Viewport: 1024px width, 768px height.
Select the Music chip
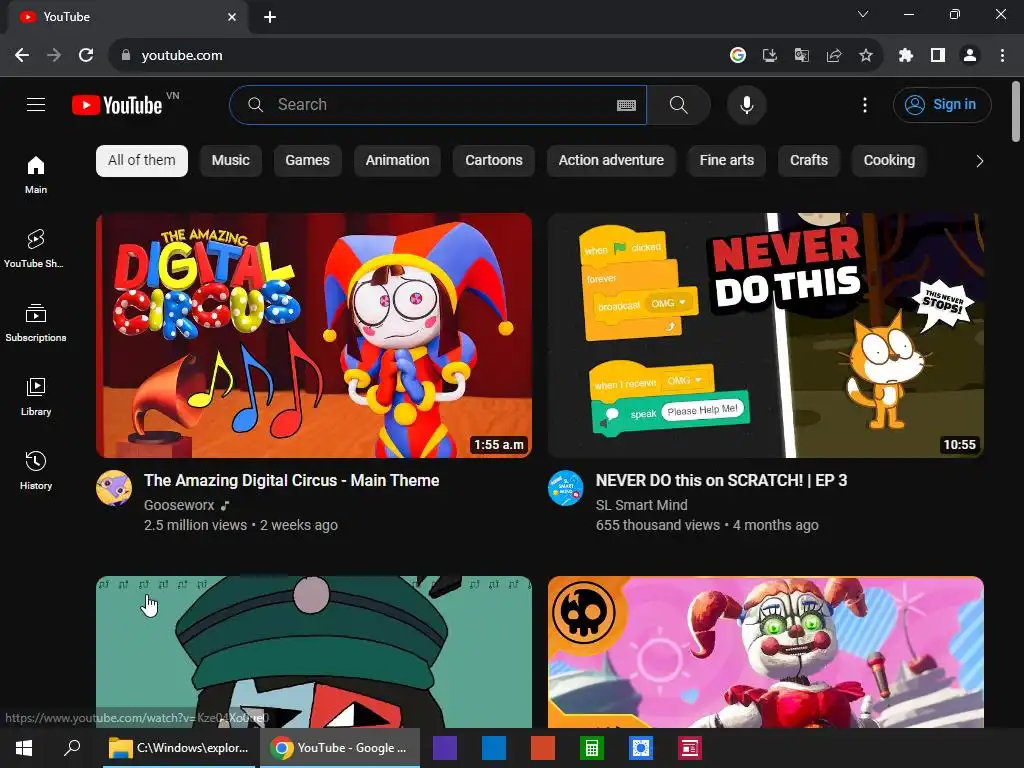[231, 161]
